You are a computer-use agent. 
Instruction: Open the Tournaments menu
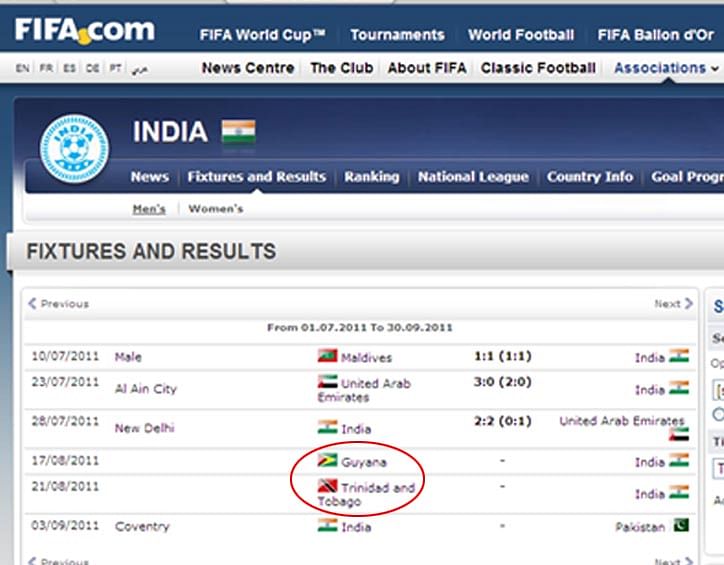(397, 35)
